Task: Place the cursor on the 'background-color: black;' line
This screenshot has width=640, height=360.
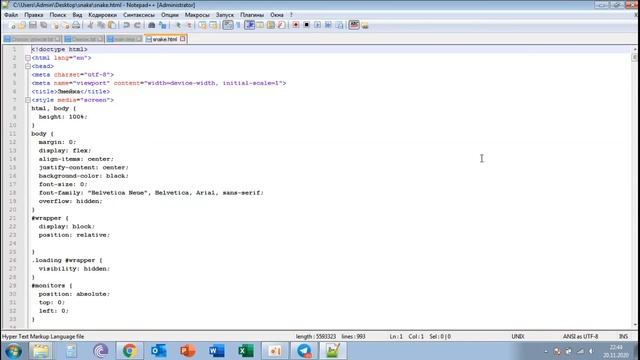Action: click(x=83, y=176)
